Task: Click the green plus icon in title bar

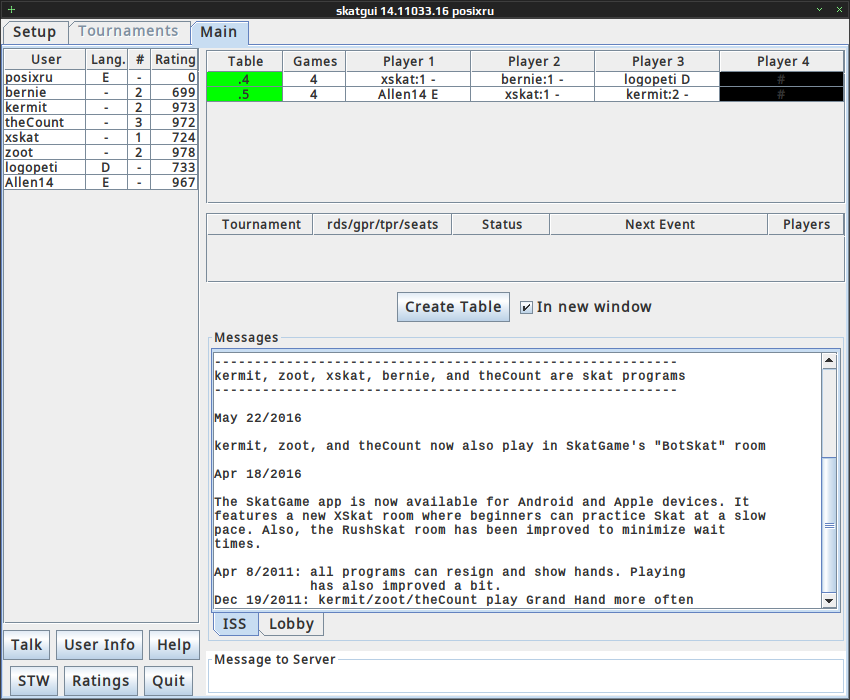Action: pyautogui.click(x=11, y=9)
